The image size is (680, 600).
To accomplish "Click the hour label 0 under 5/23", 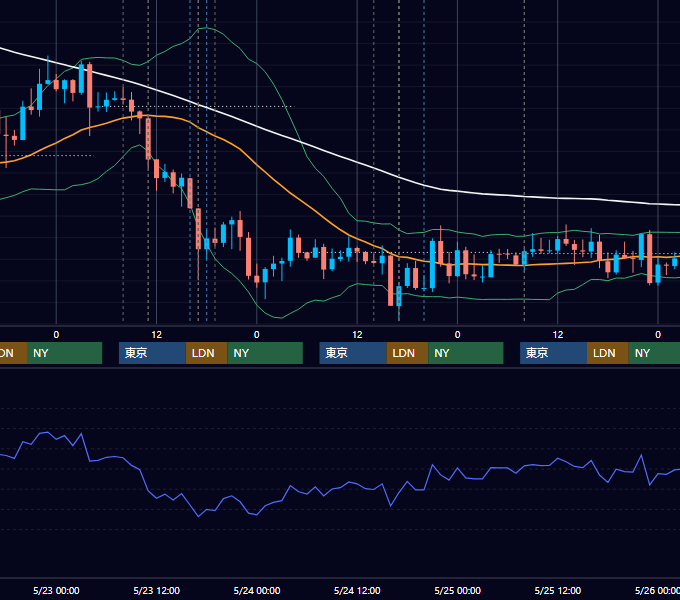I will (x=56, y=335).
